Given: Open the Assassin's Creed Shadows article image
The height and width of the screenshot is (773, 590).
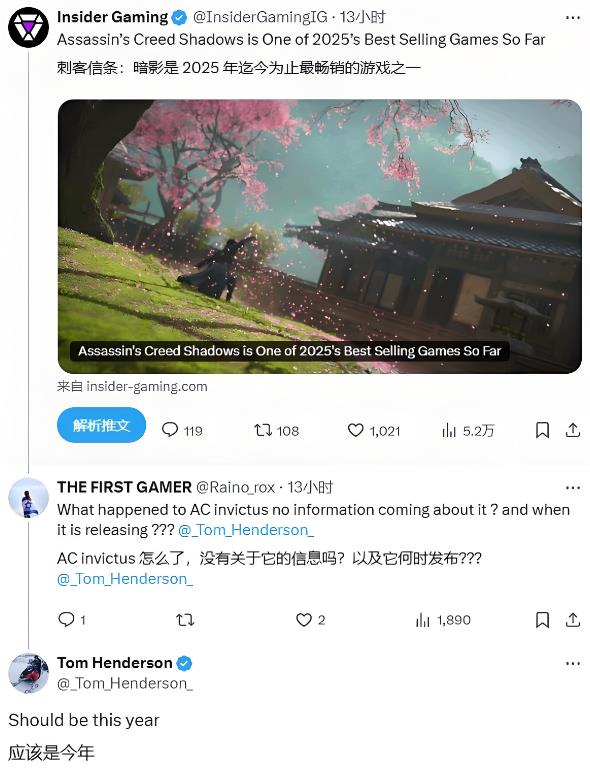Looking at the screenshot, I should [x=319, y=236].
